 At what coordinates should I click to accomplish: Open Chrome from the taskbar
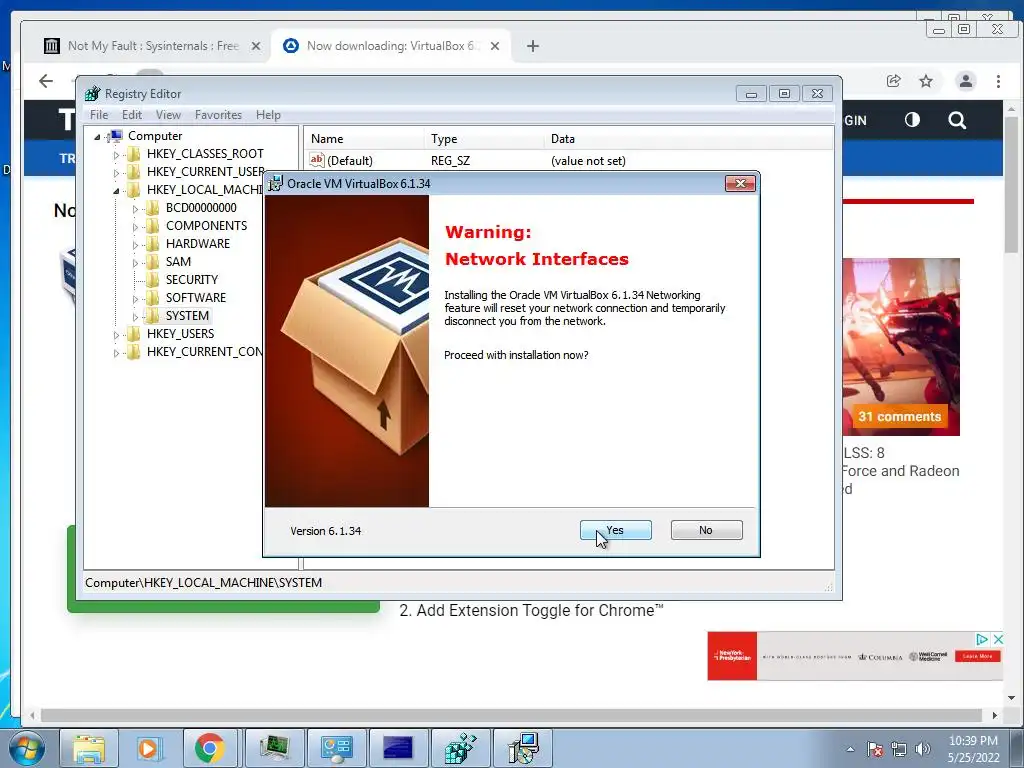tap(210, 748)
